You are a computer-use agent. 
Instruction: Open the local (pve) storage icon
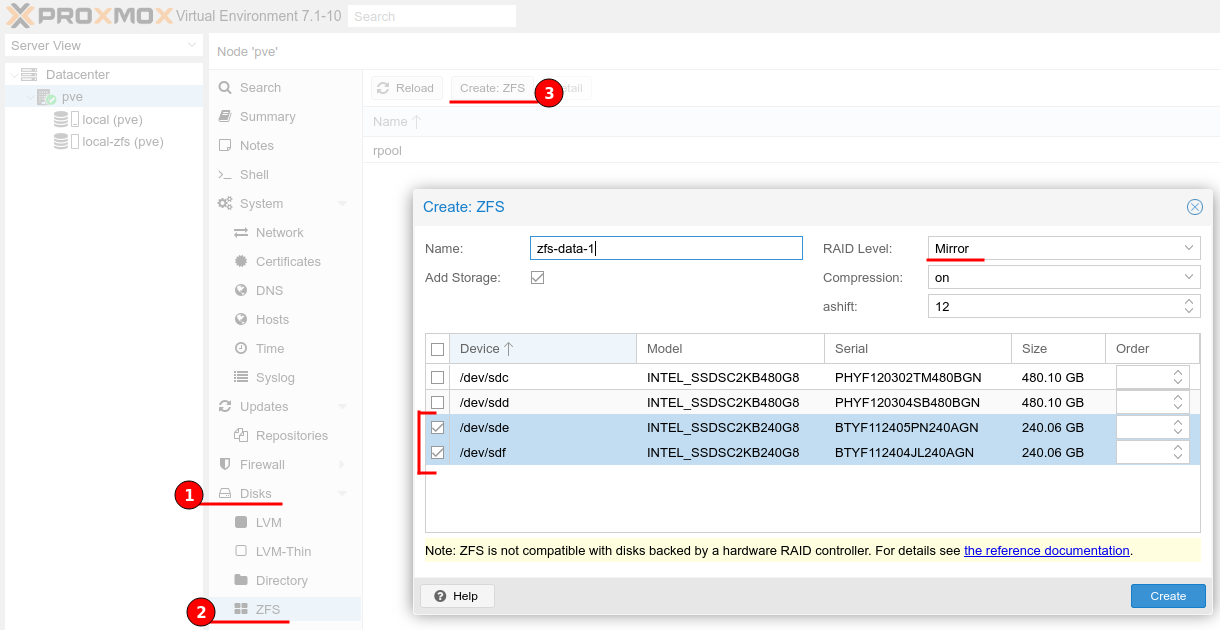(66, 119)
